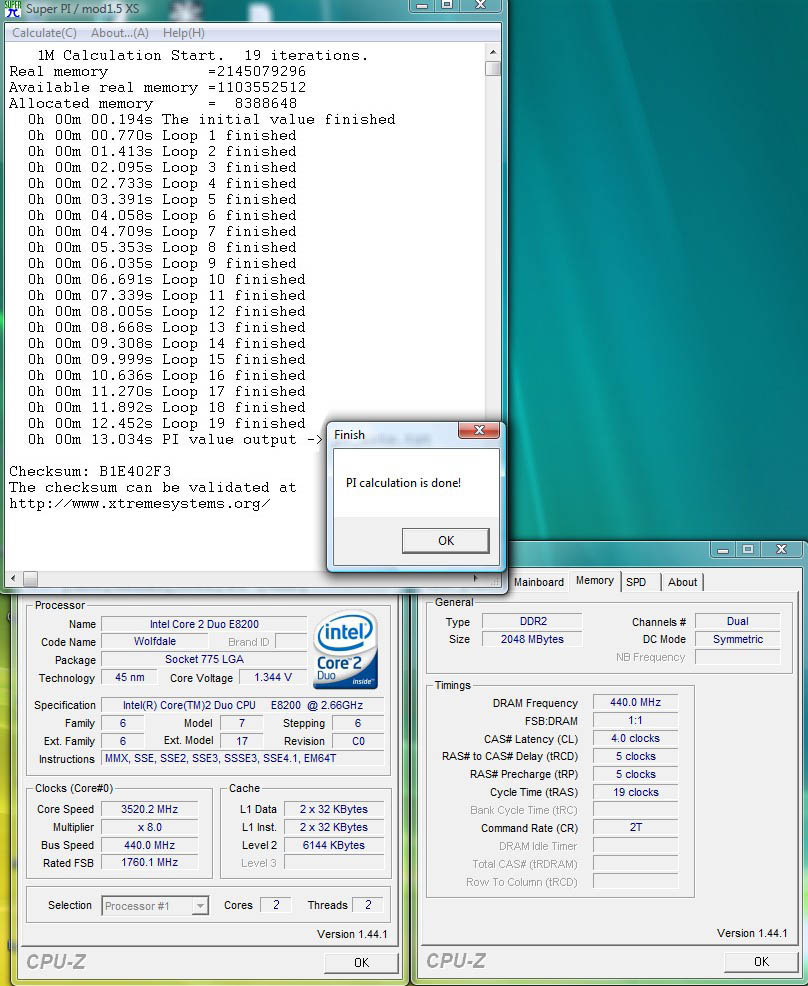Click the Threads count field

[368, 905]
